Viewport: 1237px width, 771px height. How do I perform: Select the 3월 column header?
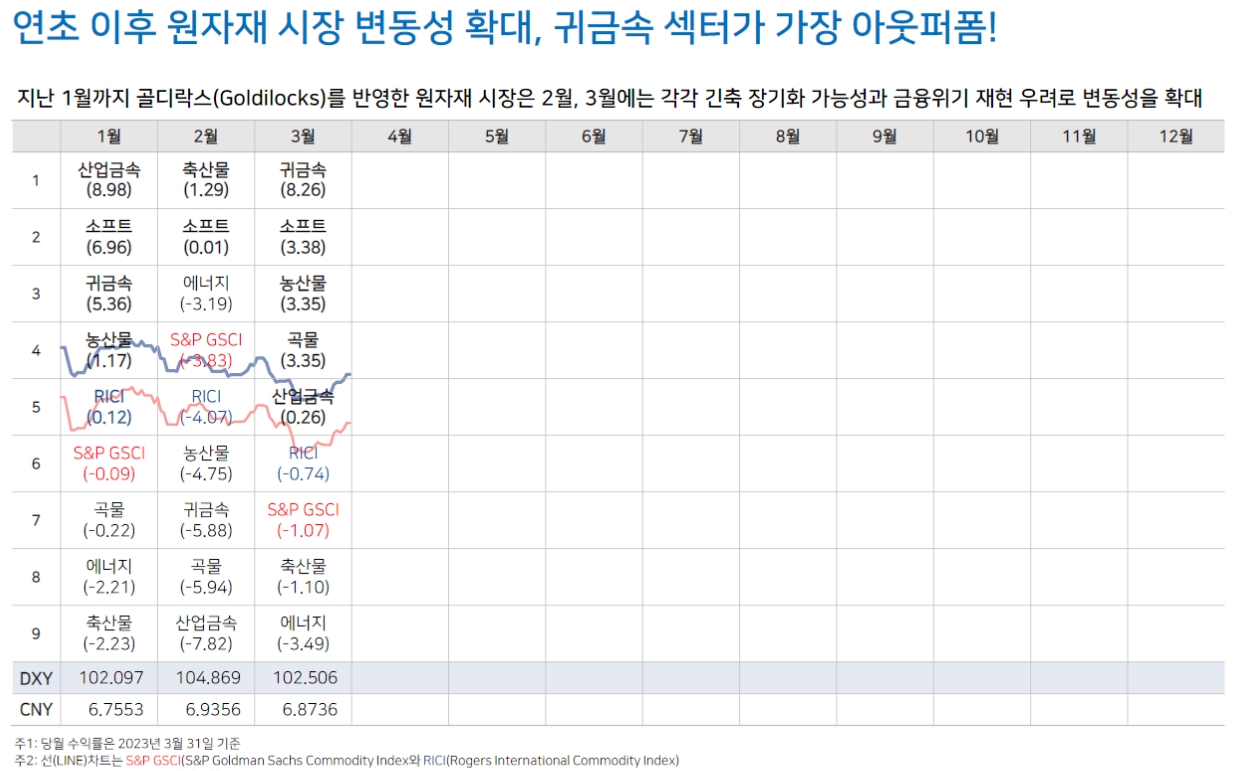(x=301, y=135)
